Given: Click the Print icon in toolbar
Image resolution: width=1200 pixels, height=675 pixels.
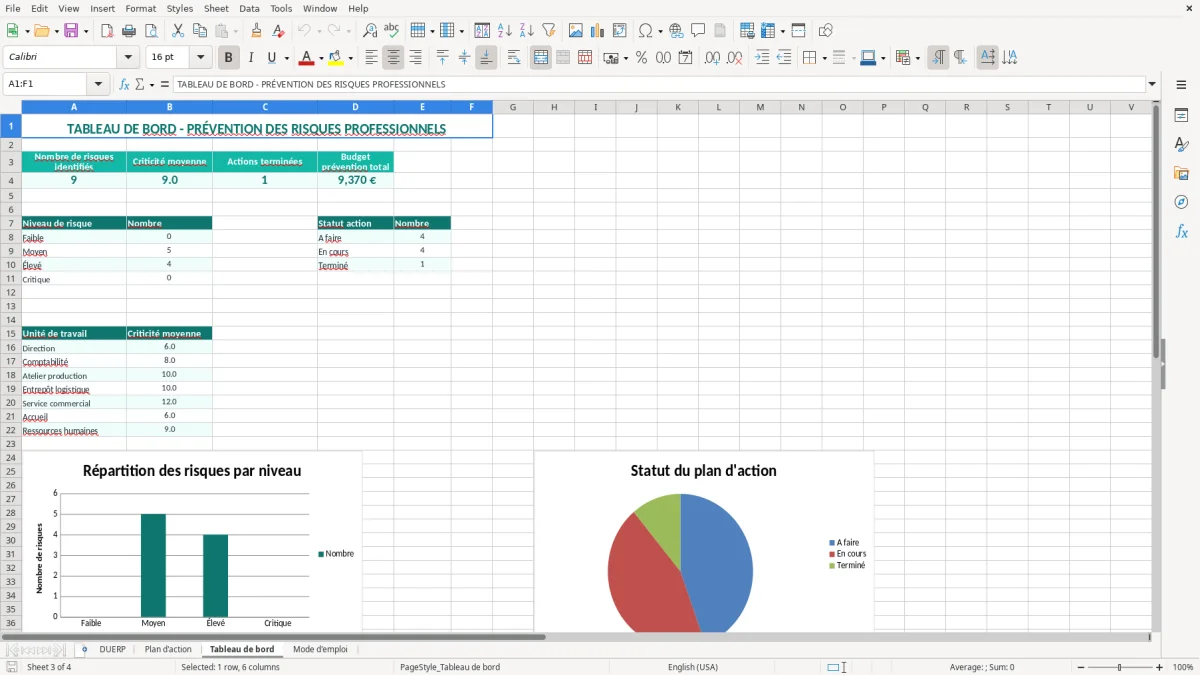Looking at the screenshot, I should point(129,31).
